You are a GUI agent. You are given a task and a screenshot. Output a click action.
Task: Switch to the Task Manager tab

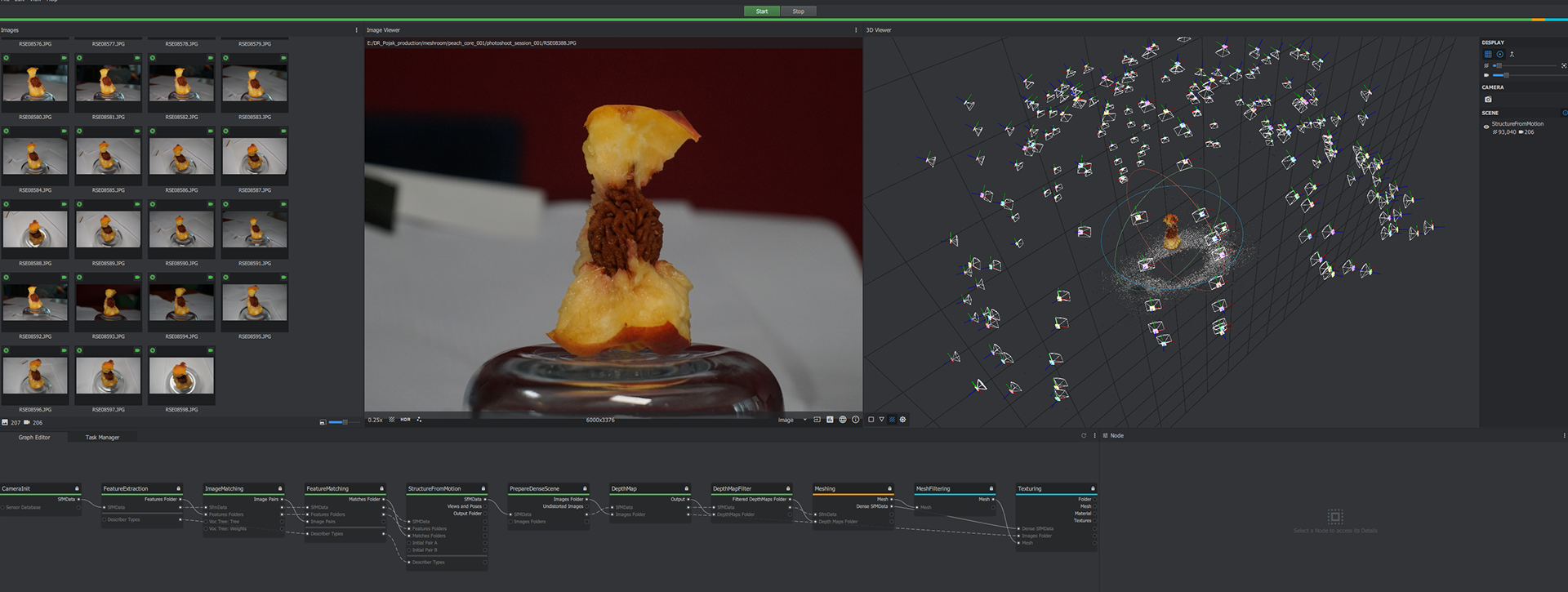pyautogui.click(x=102, y=438)
